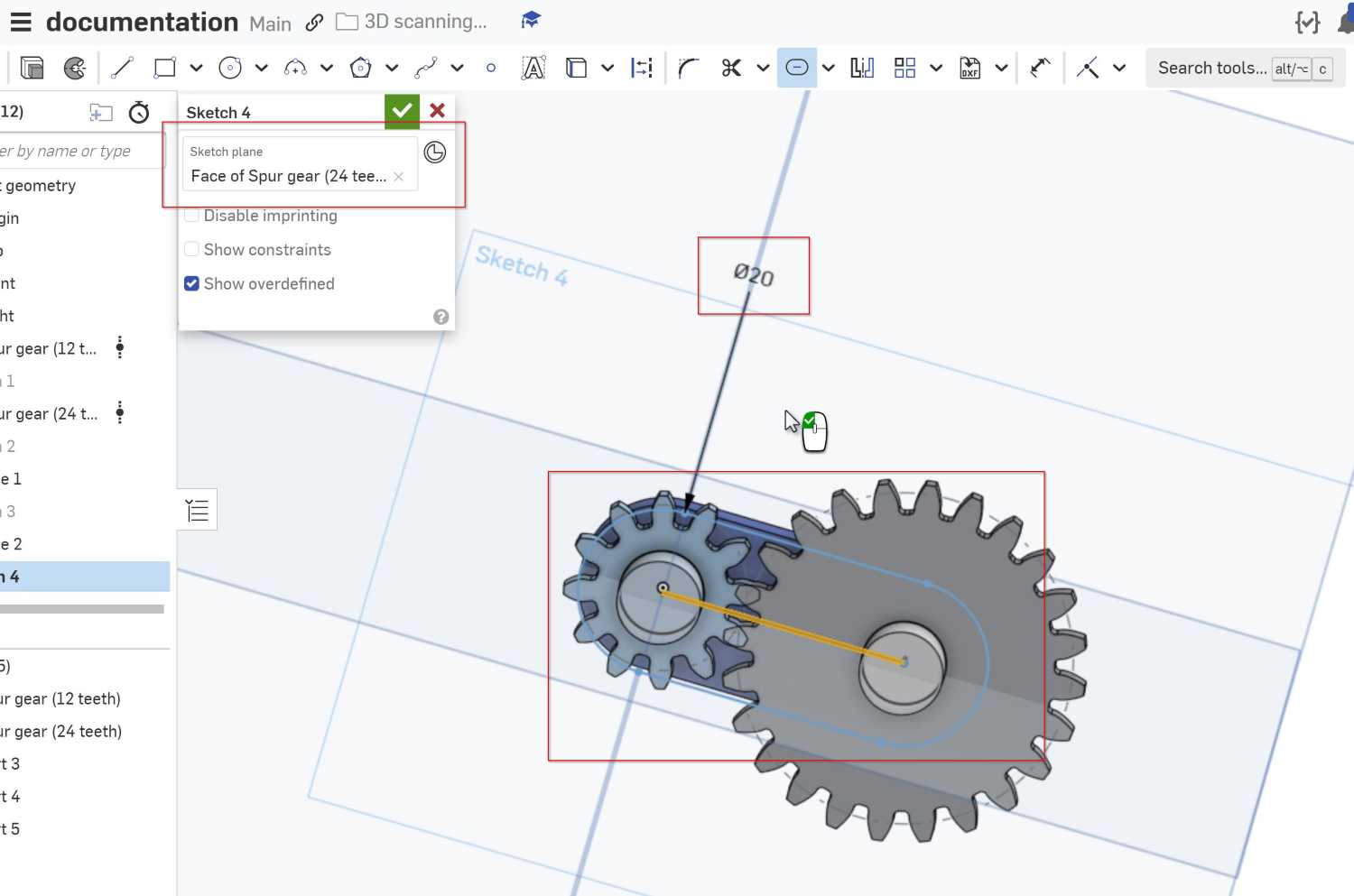Expand the Use tool dropdown arrow

pos(607,68)
